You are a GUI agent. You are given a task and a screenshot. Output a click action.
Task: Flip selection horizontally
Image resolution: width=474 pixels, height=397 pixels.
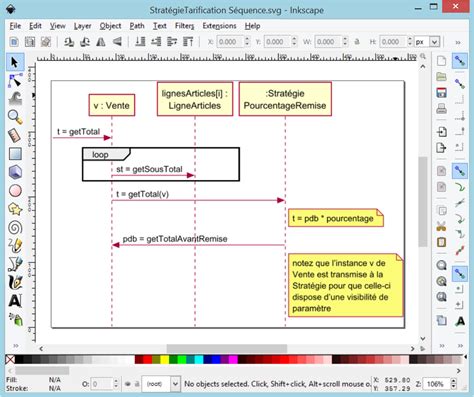[101, 42]
